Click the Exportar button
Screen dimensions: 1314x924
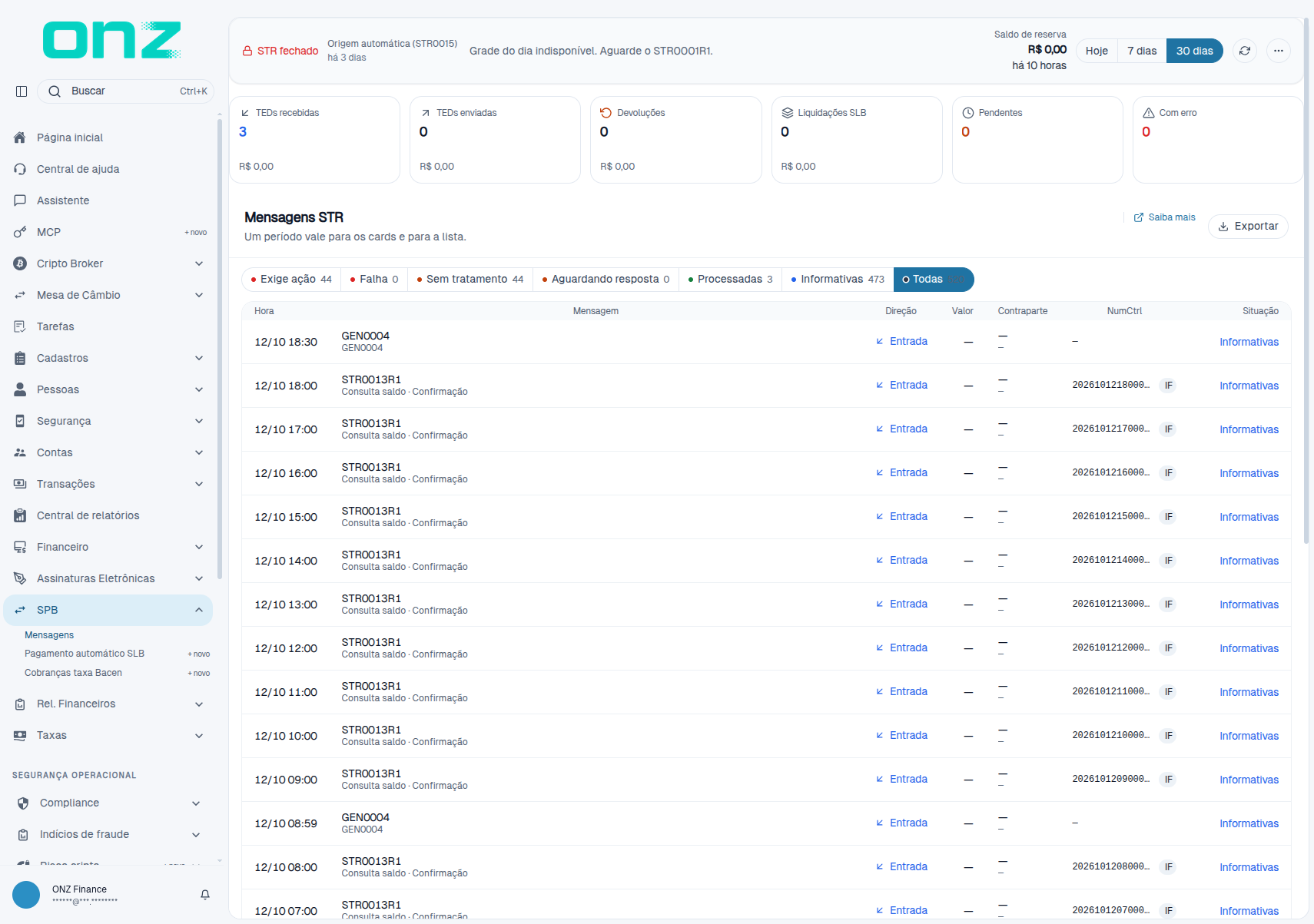tap(1248, 227)
